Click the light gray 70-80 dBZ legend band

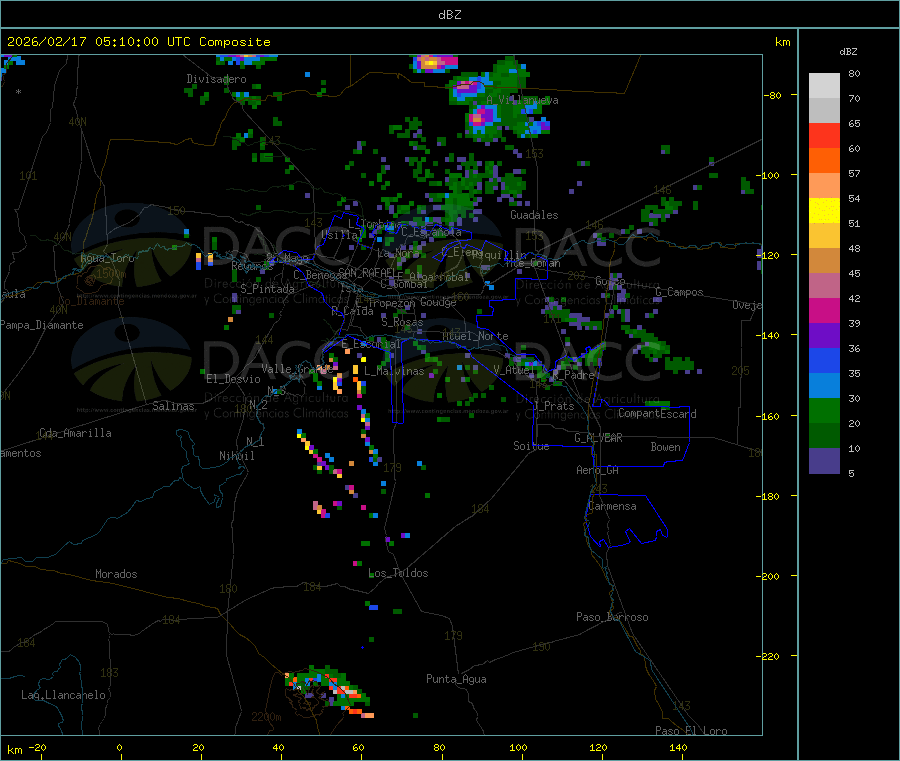point(824,86)
